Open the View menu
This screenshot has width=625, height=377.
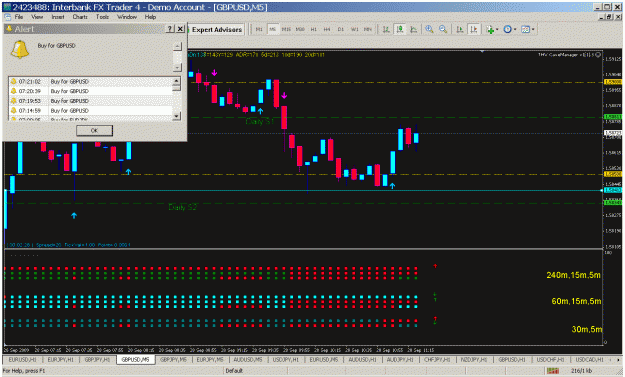(37, 17)
